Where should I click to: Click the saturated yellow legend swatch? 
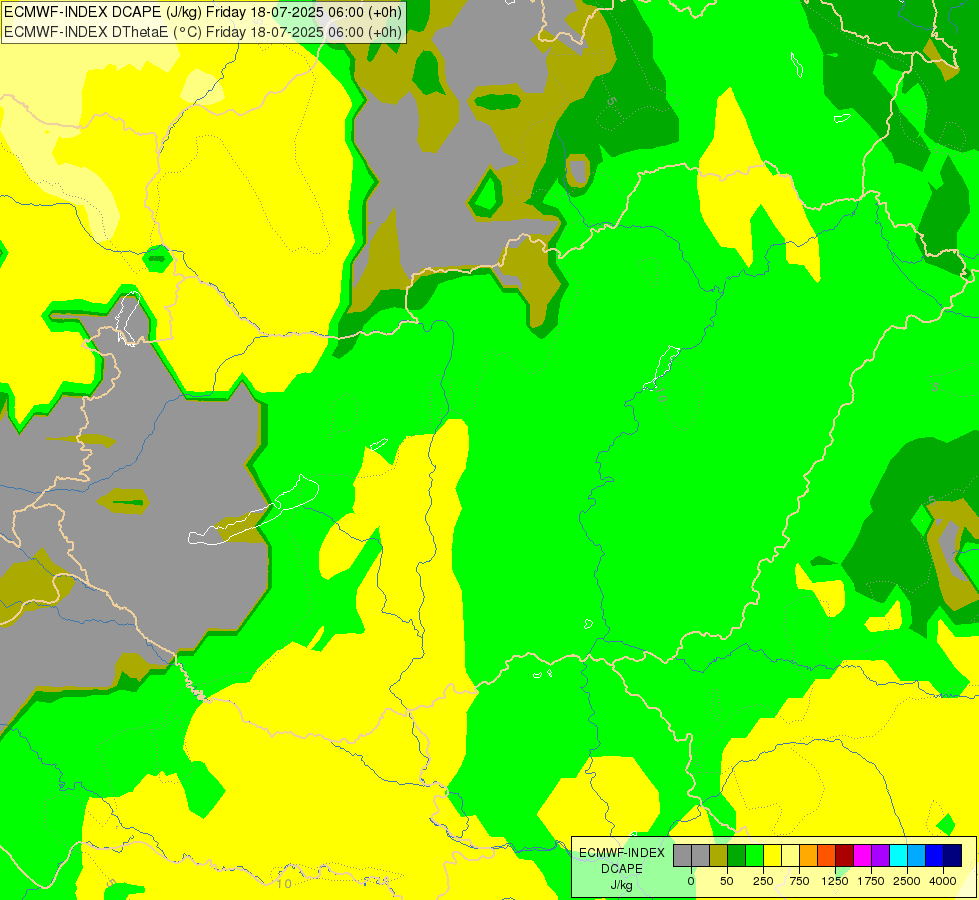click(772, 856)
